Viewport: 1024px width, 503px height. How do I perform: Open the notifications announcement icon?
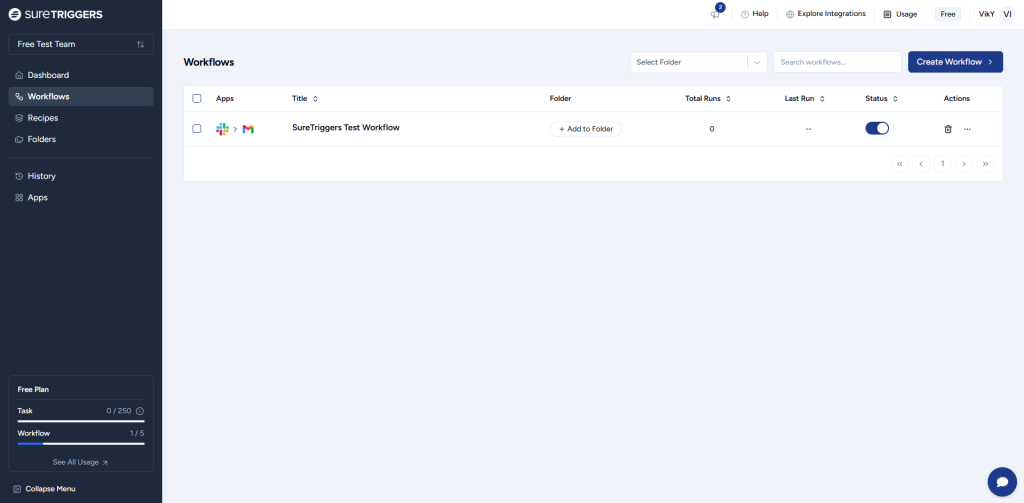coord(715,14)
